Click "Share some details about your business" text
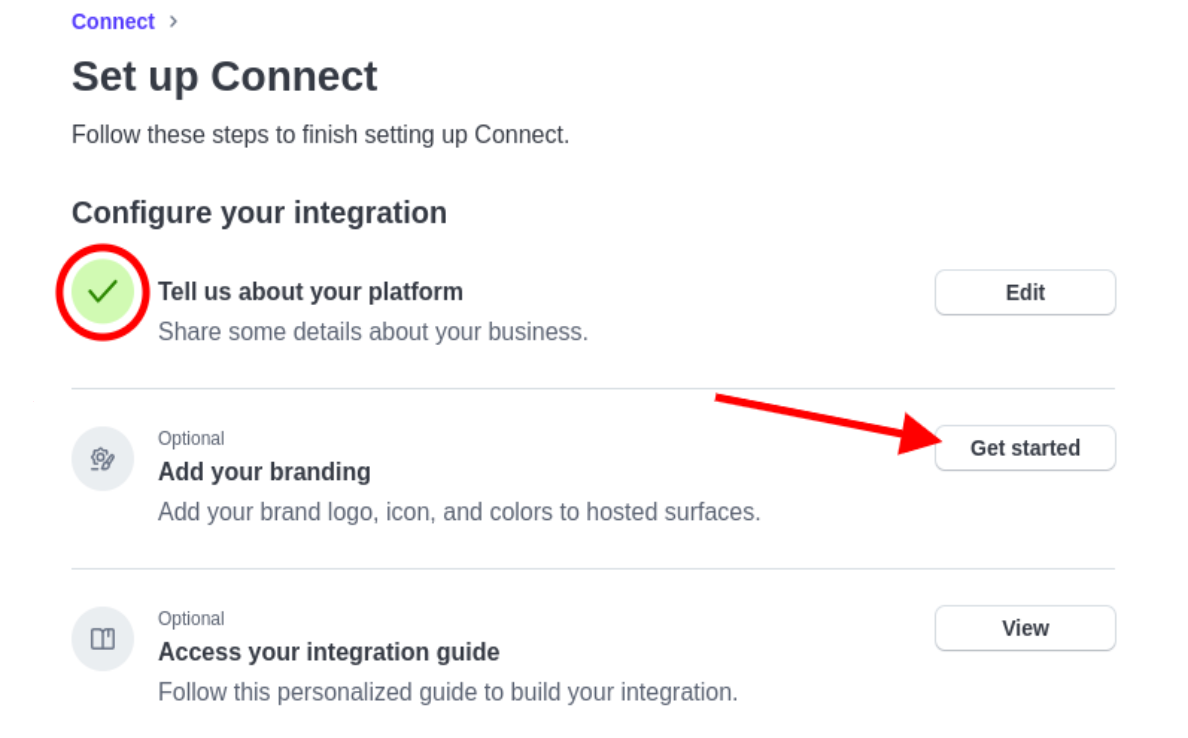The height and width of the screenshot is (738, 1188). pyautogui.click(x=372, y=331)
